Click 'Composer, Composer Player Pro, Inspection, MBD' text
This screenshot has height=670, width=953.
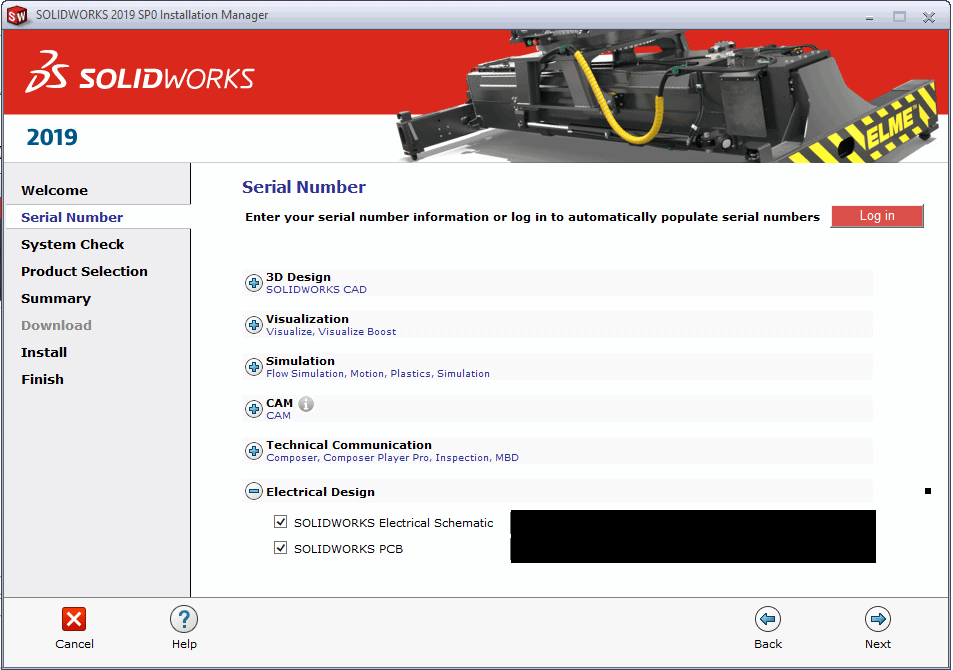[393, 458]
